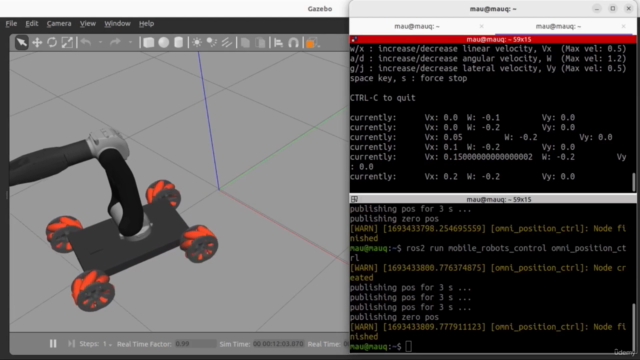
Task: Open the Camera menu in Gazebo
Action: 59,24
